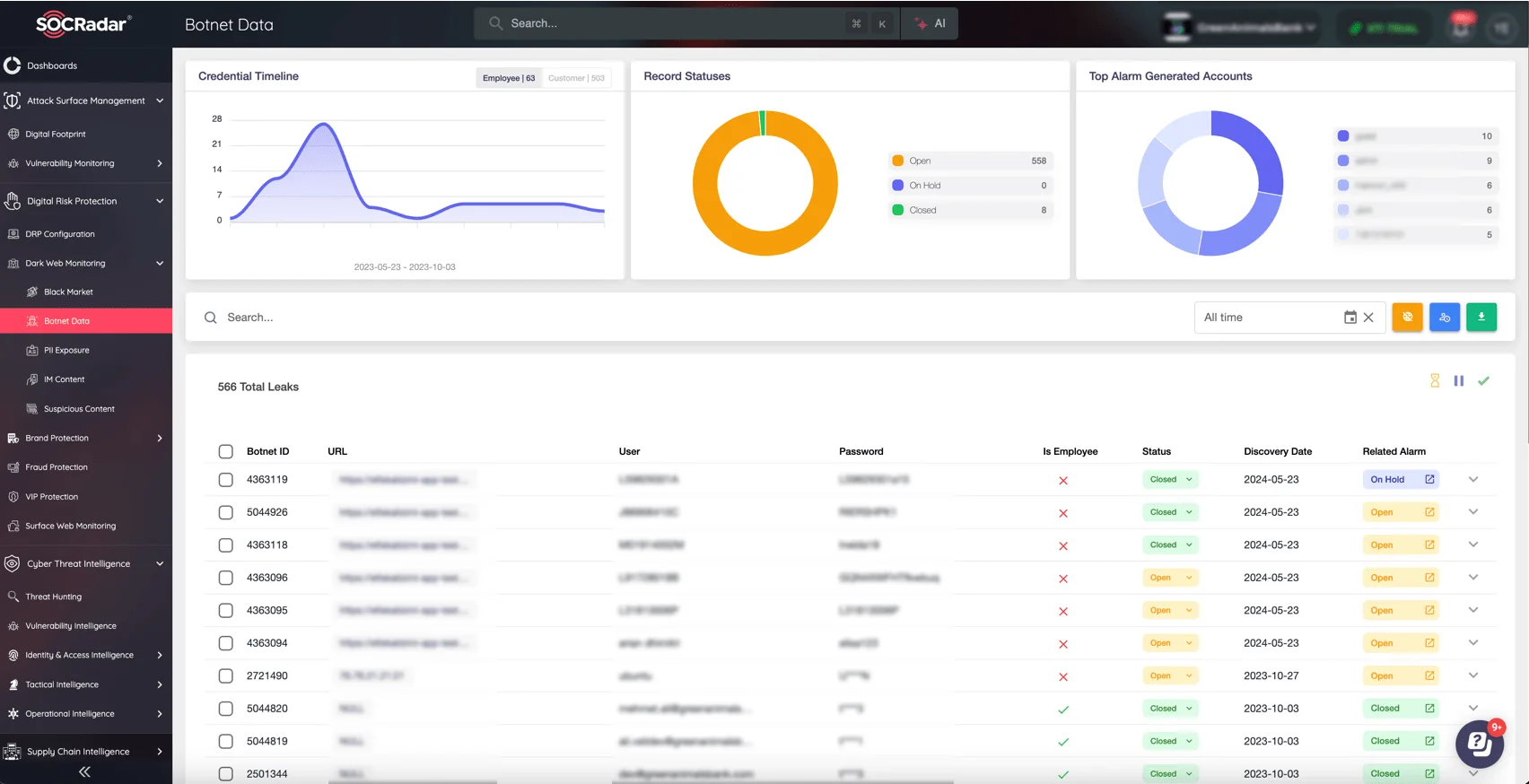Screen dimensions: 1529x784
Task: Check the box for Botnet ID 4363095
Action: pos(225,611)
